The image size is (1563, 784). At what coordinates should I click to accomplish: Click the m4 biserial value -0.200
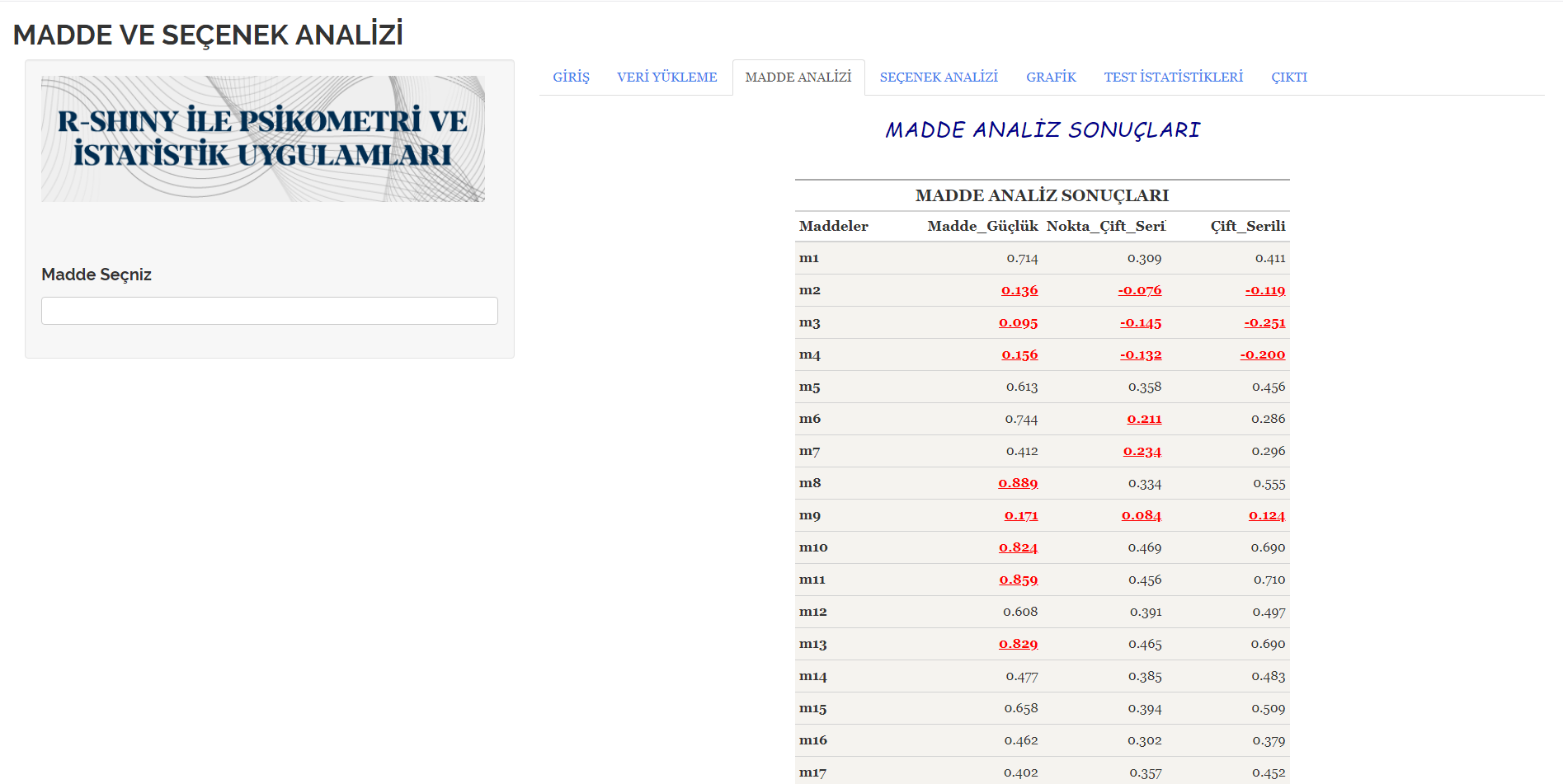(1263, 354)
